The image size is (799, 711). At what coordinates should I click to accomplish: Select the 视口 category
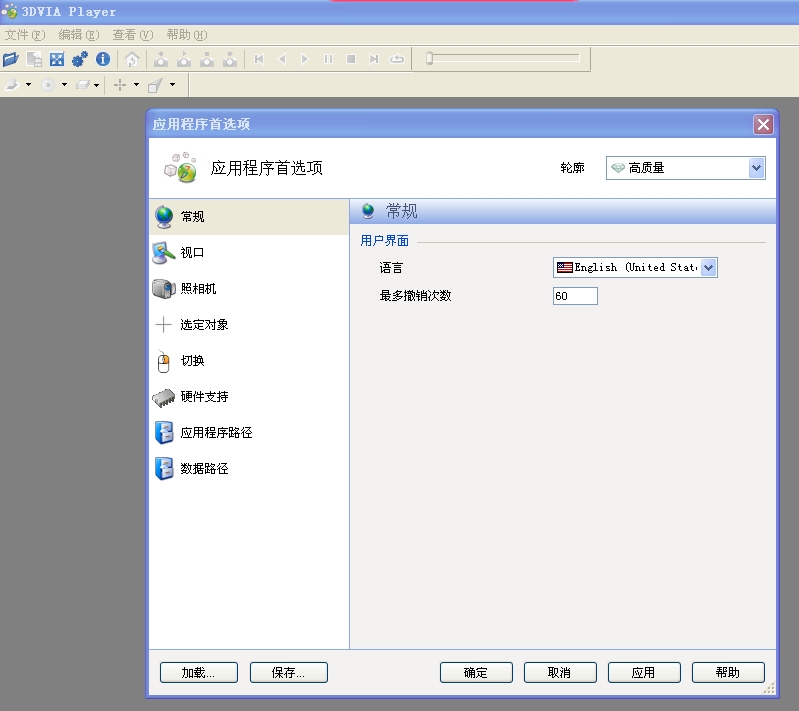(249, 252)
